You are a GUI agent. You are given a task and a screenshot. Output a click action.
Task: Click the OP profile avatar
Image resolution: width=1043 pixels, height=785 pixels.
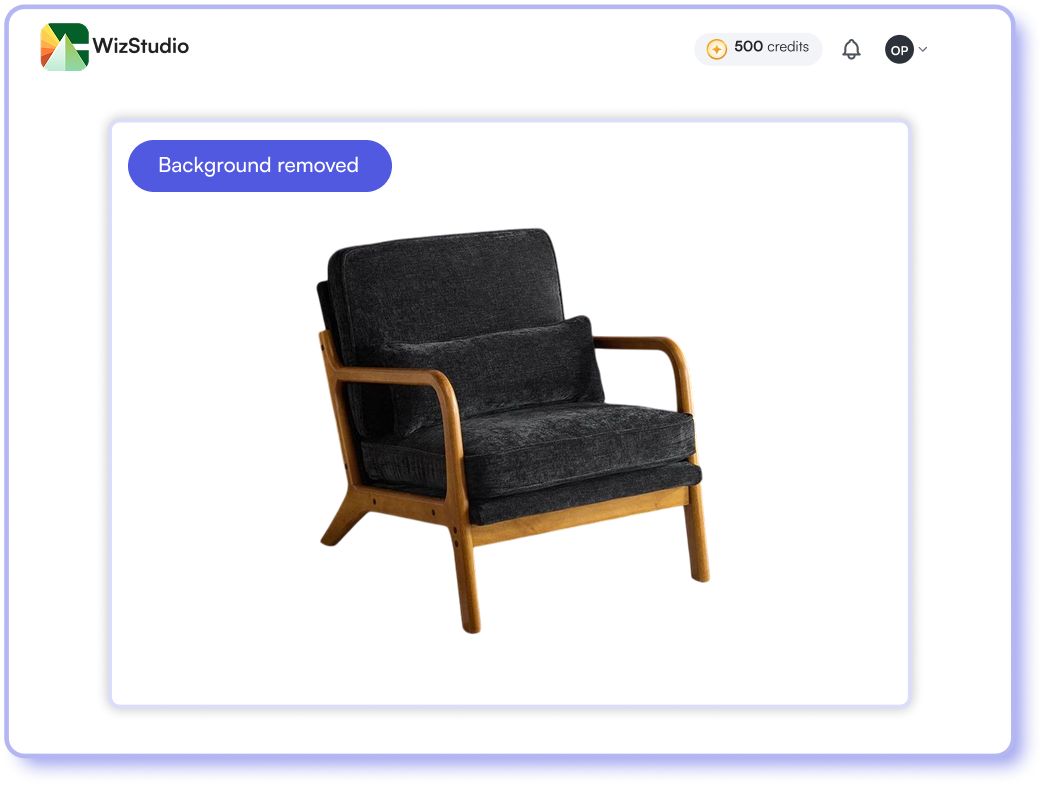pos(899,49)
